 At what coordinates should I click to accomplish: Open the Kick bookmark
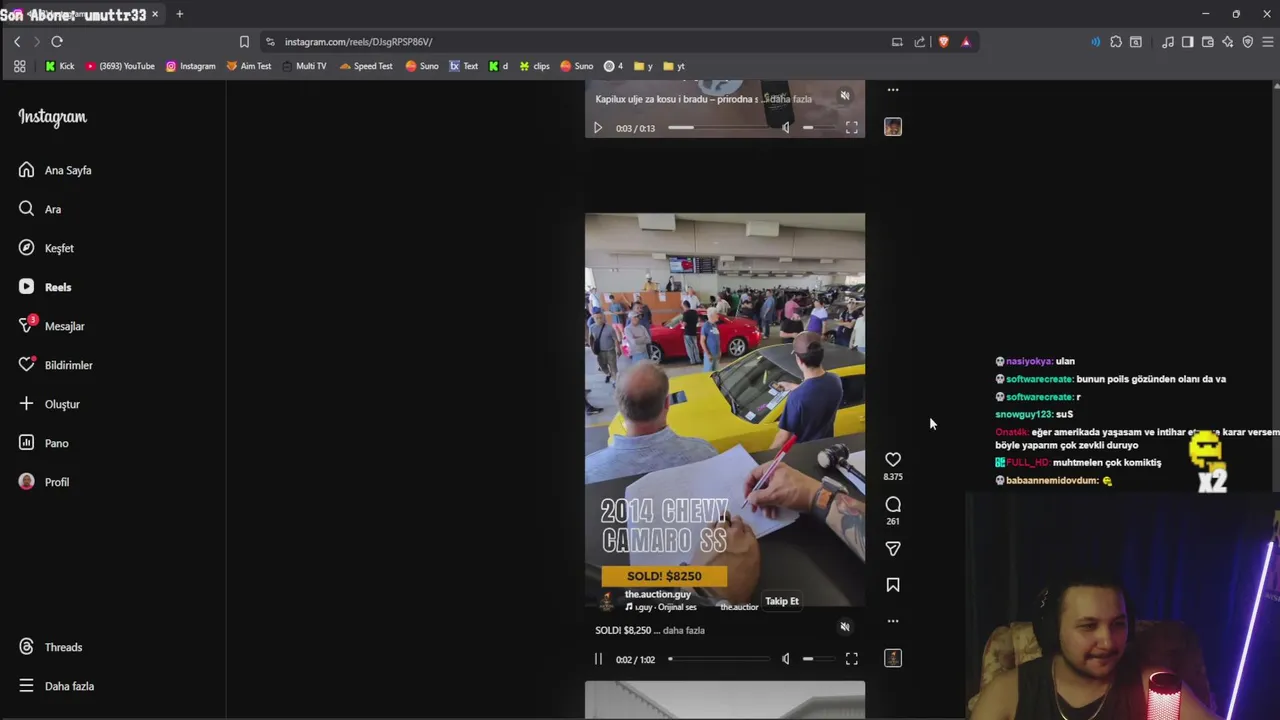coord(60,66)
